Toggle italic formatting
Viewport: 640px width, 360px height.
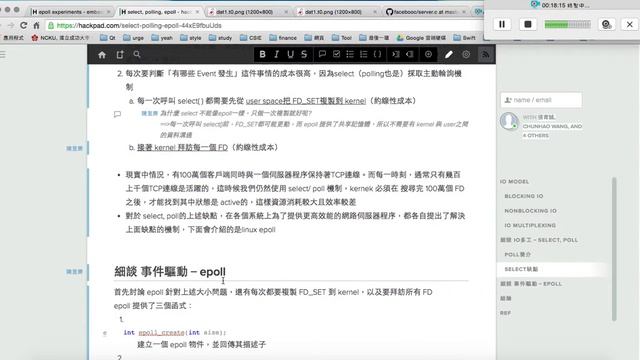[276, 54]
